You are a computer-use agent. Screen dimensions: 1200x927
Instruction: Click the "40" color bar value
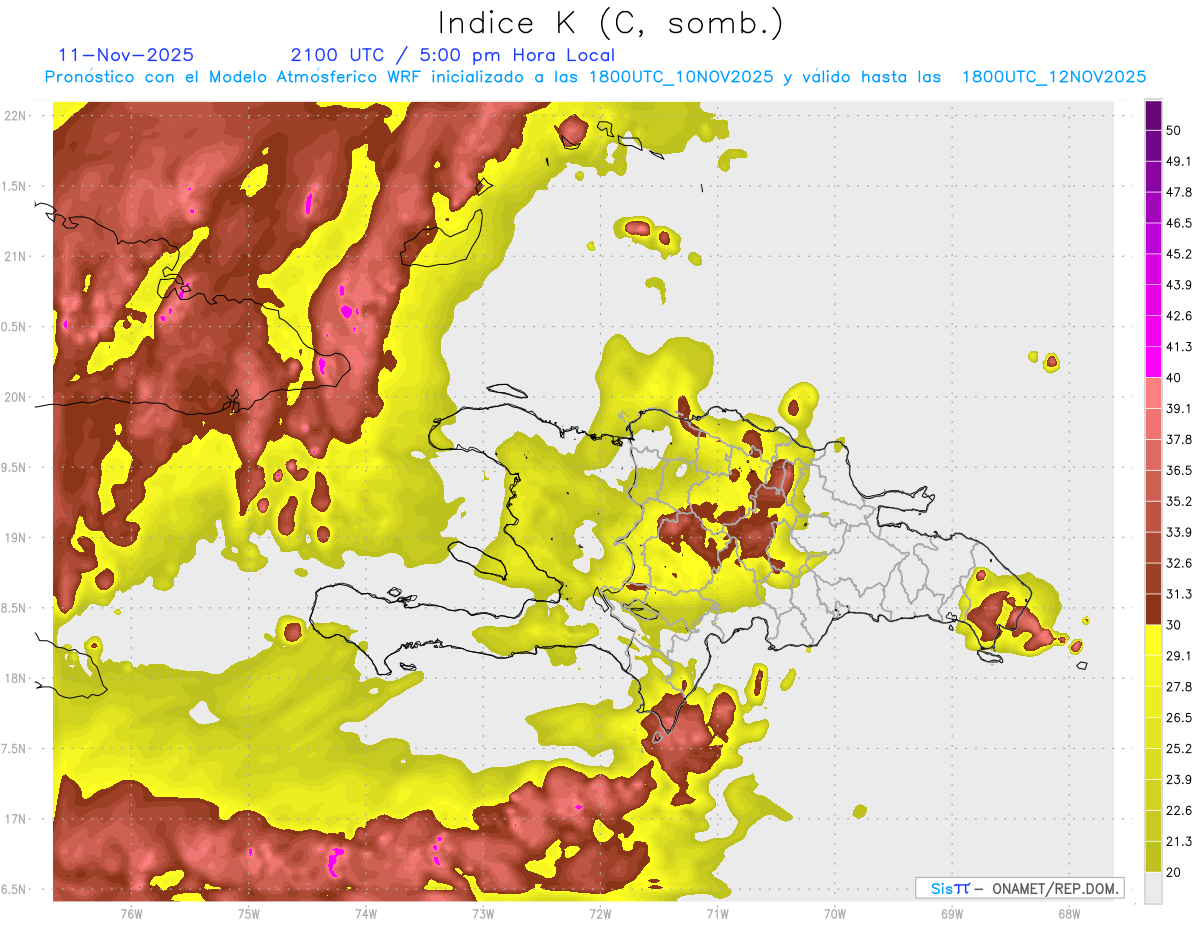pyautogui.click(x=1174, y=378)
